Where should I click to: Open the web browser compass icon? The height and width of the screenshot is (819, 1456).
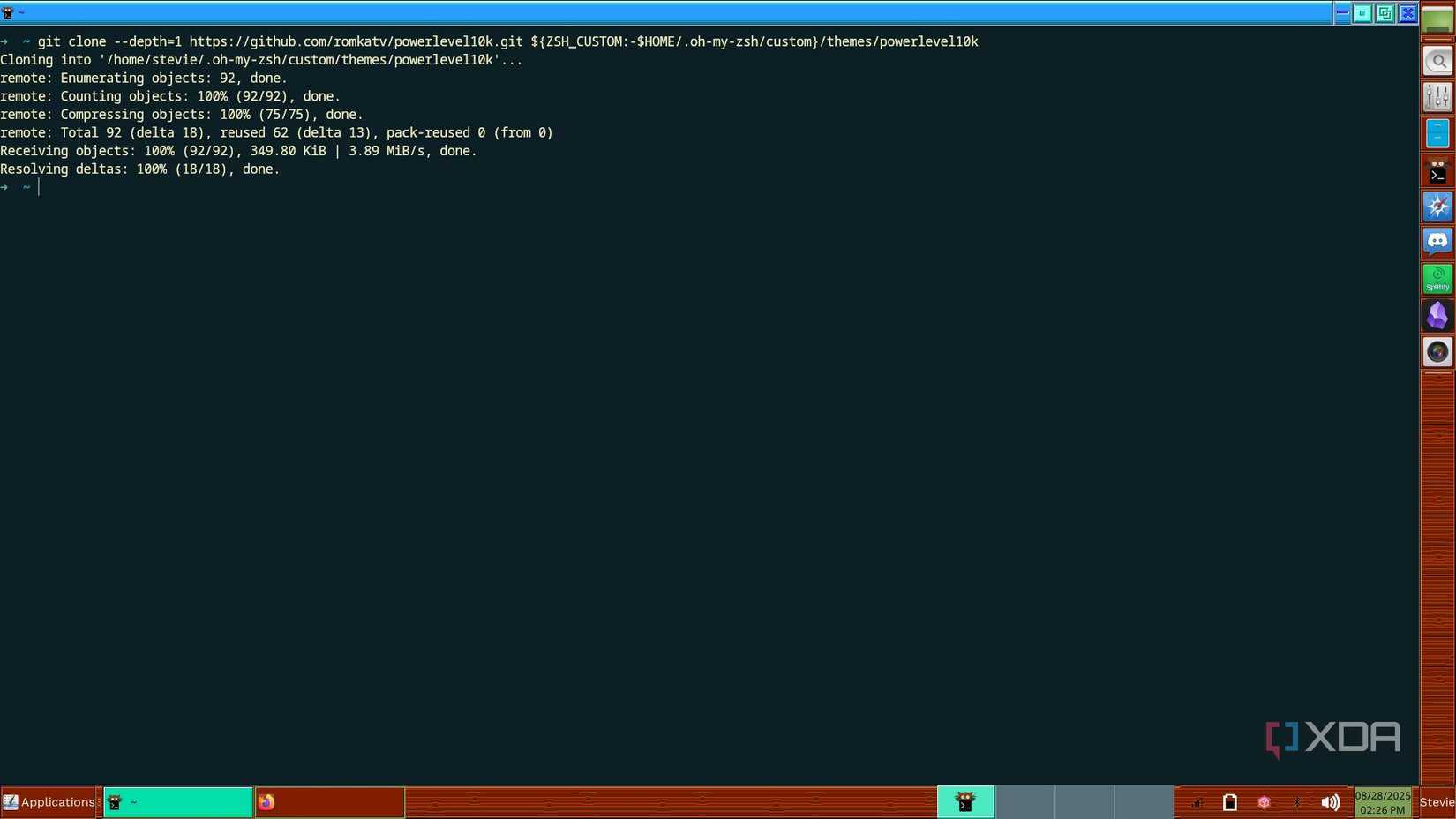(x=1437, y=206)
